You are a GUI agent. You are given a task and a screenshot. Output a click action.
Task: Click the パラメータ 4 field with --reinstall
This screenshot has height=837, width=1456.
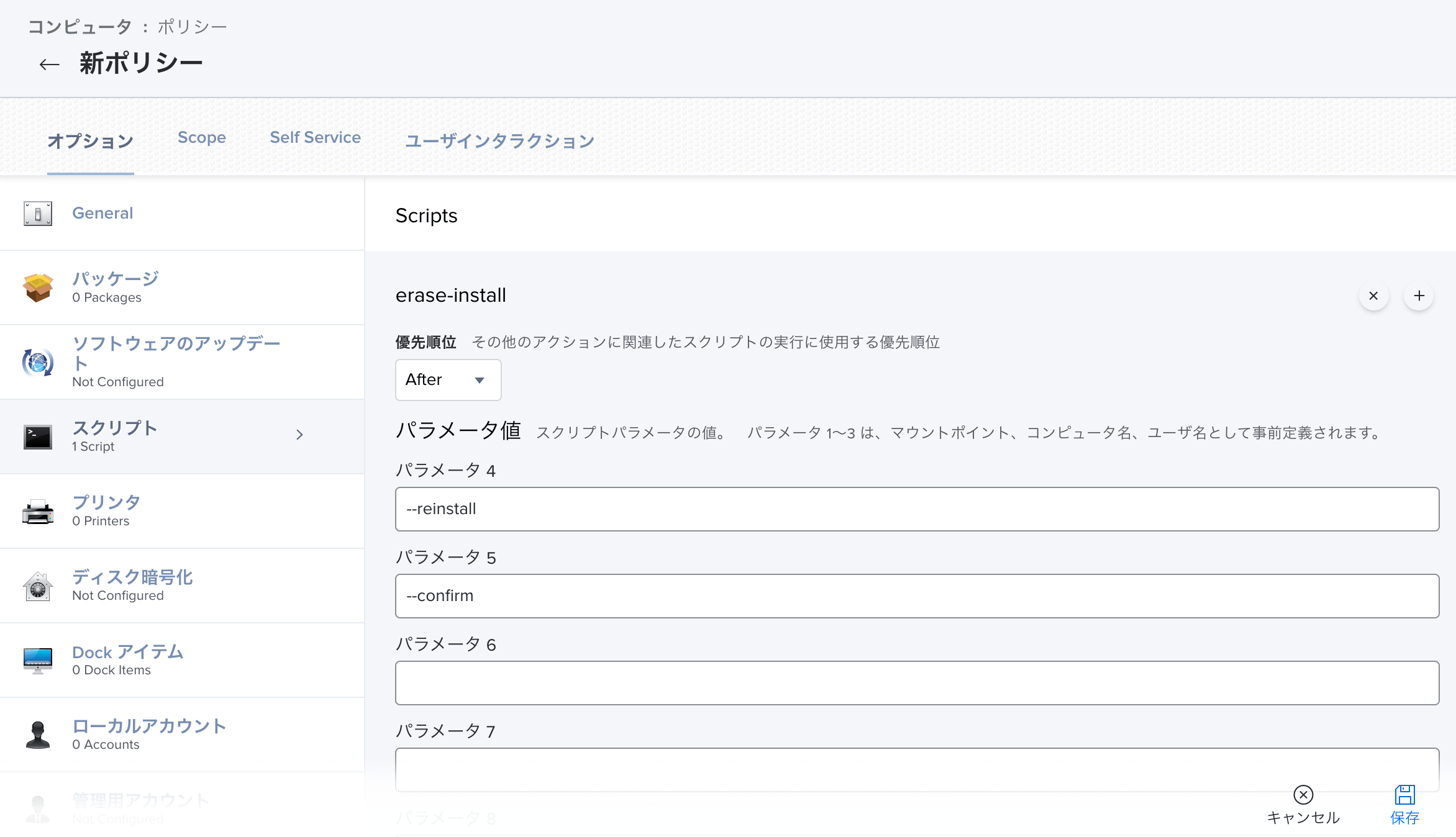point(917,509)
